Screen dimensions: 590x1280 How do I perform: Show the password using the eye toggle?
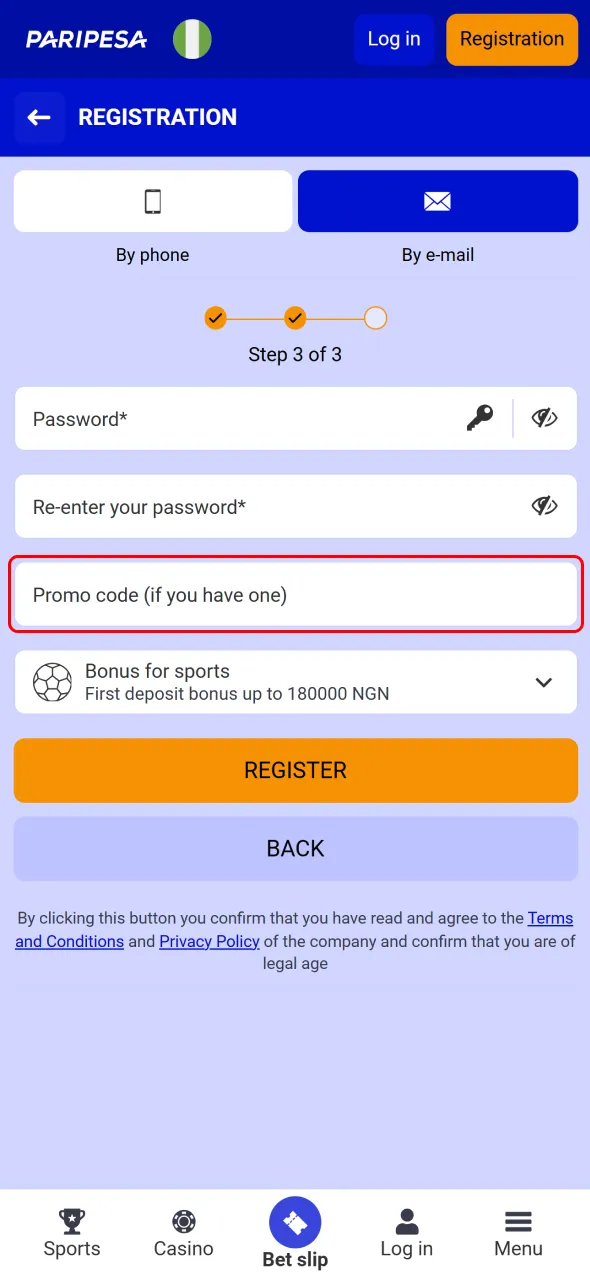[545, 418]
